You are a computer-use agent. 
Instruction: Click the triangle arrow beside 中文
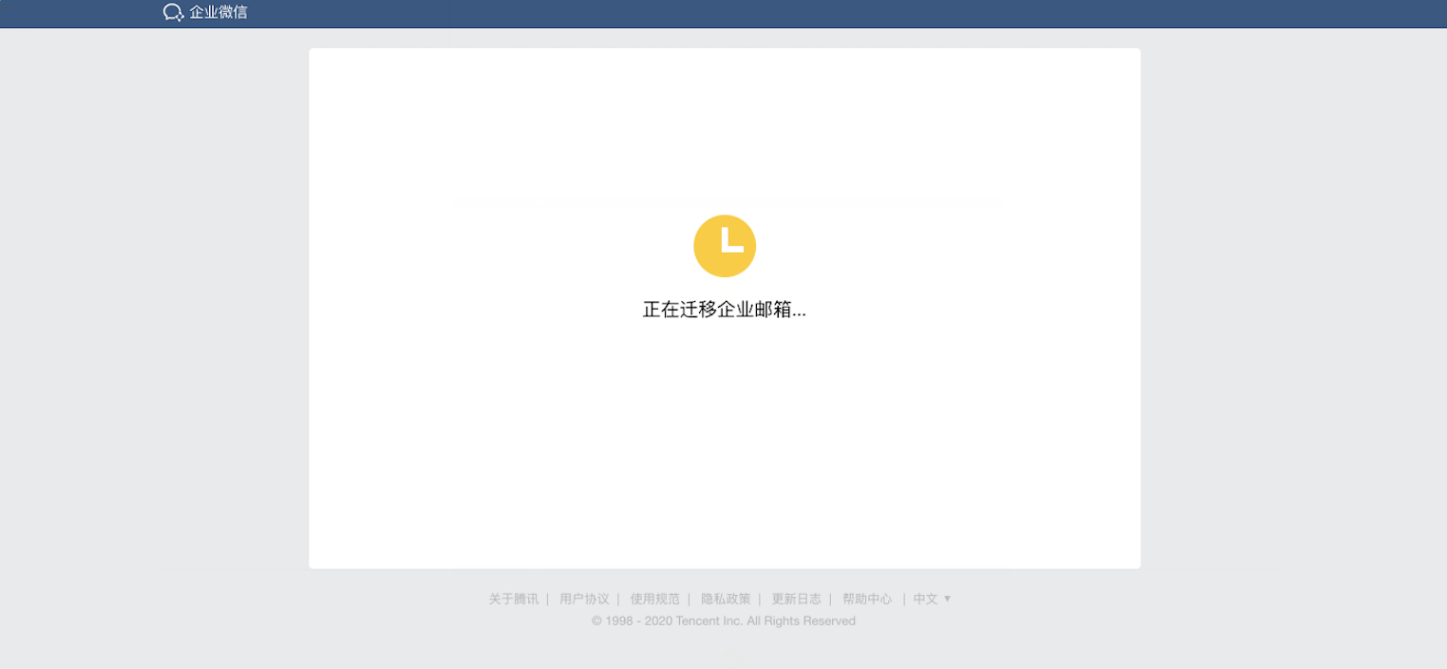[947, 599]
